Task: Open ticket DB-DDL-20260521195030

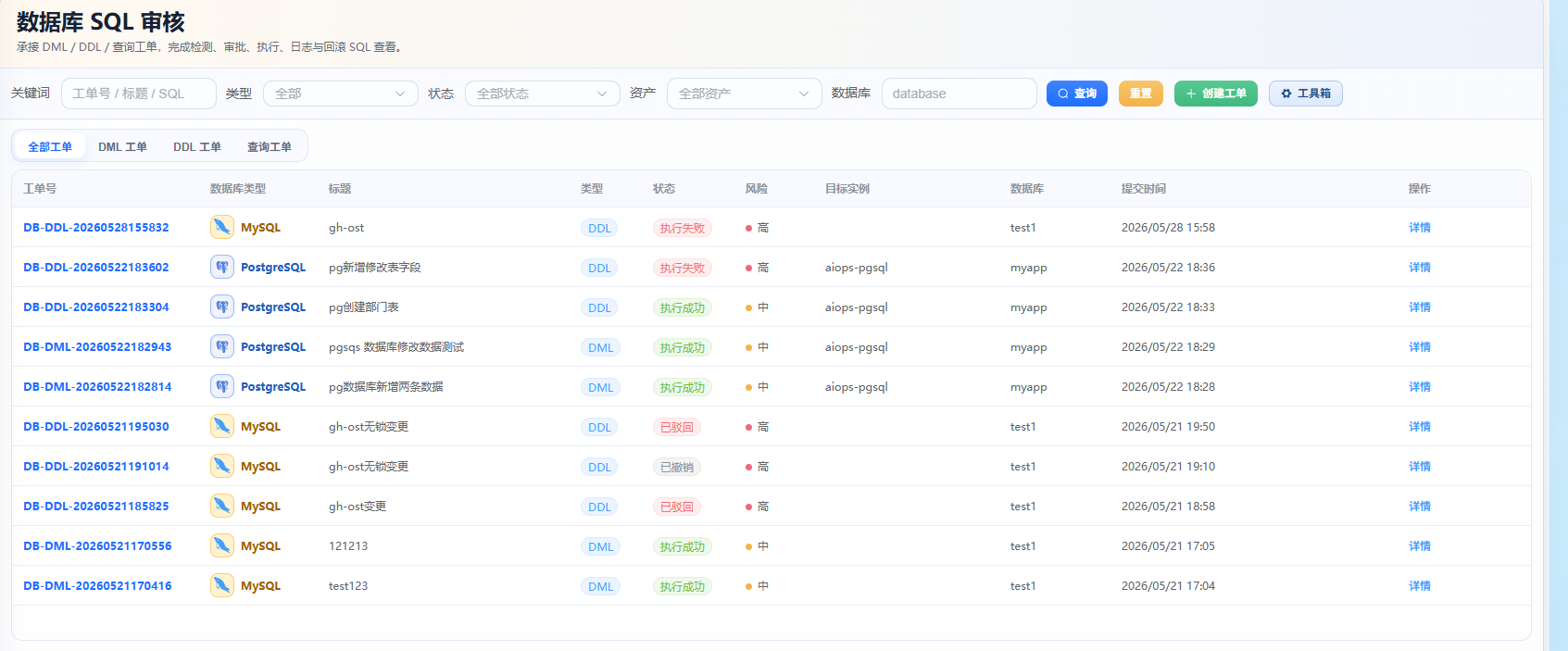Action: click(x=96, y=426)
